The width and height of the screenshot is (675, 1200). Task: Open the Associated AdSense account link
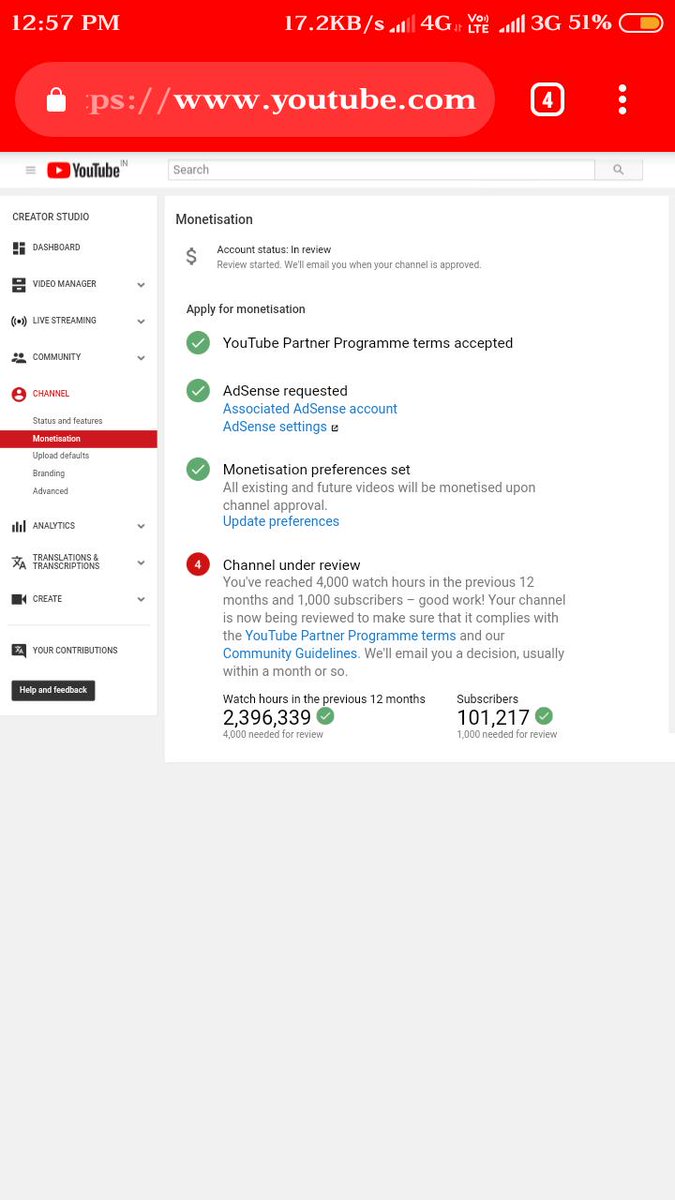pos(310,409)
